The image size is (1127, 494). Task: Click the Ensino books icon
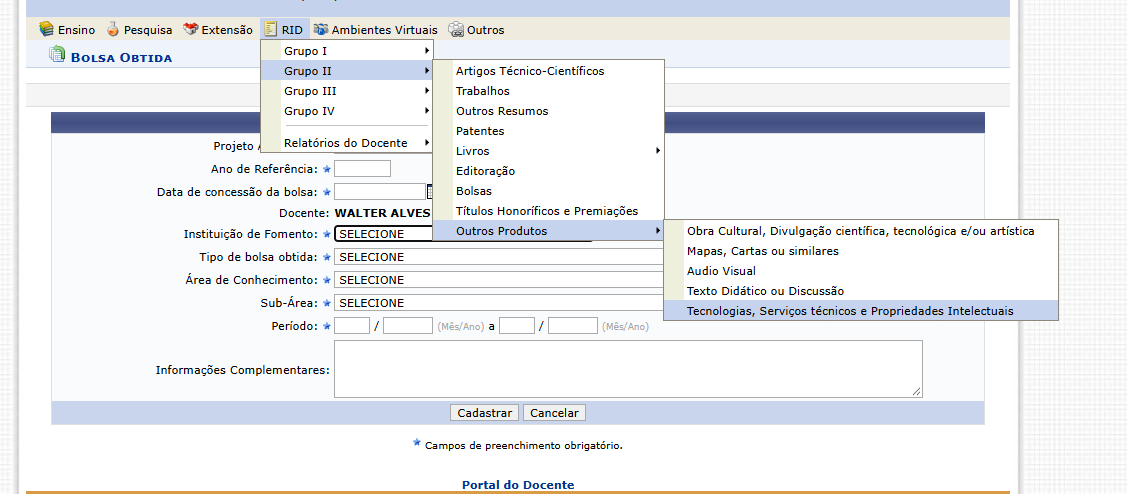pos(47,29)
